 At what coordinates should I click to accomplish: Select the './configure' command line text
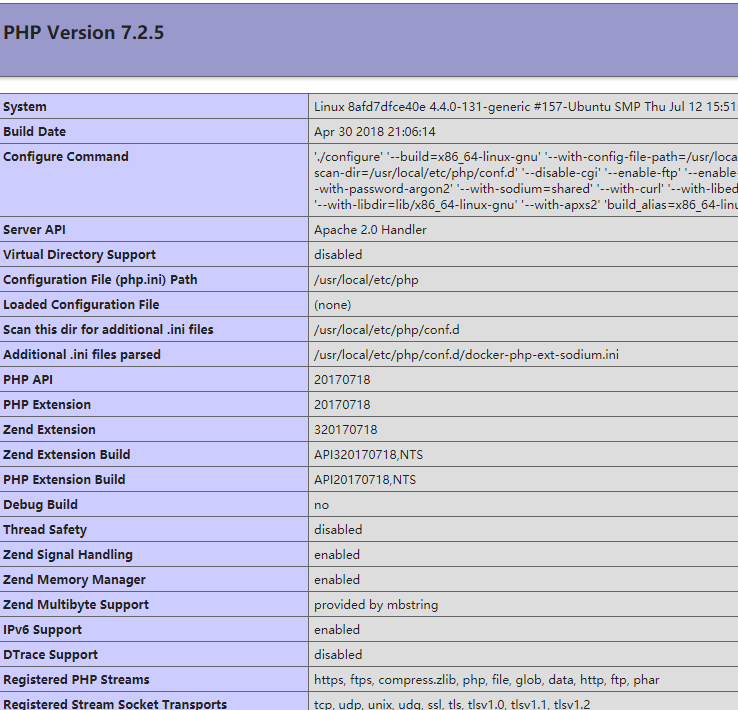point(526,181)
